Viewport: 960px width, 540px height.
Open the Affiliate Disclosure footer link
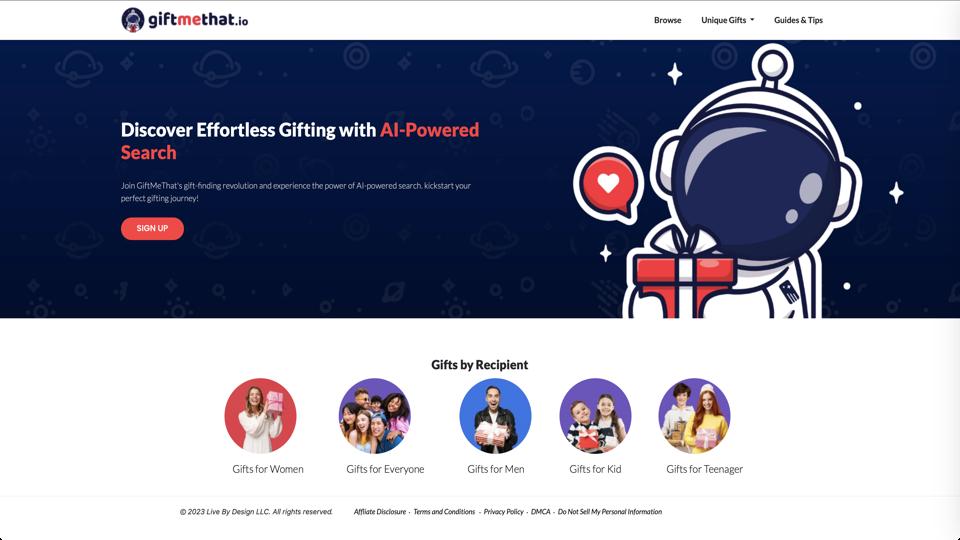pos(380,512)
